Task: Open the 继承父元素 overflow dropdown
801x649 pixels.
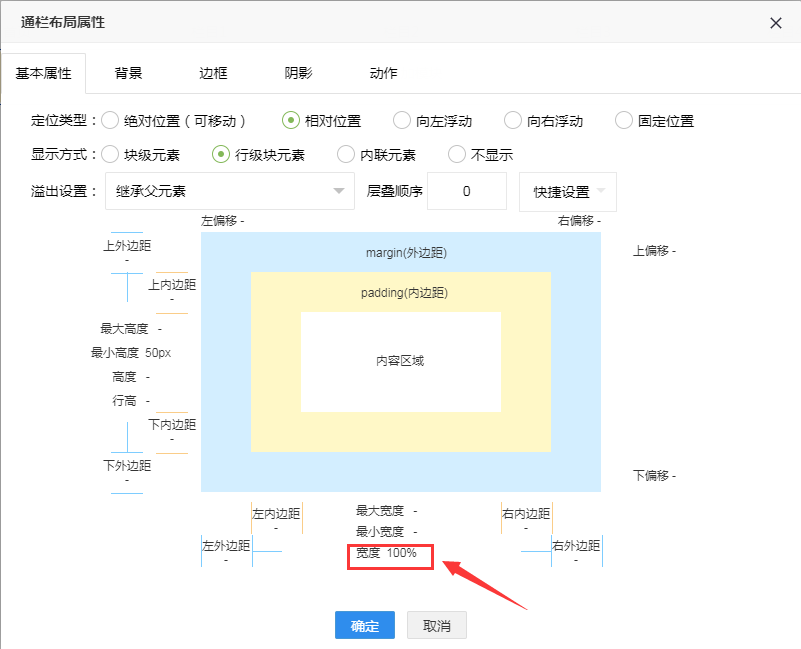Action: 229,191
